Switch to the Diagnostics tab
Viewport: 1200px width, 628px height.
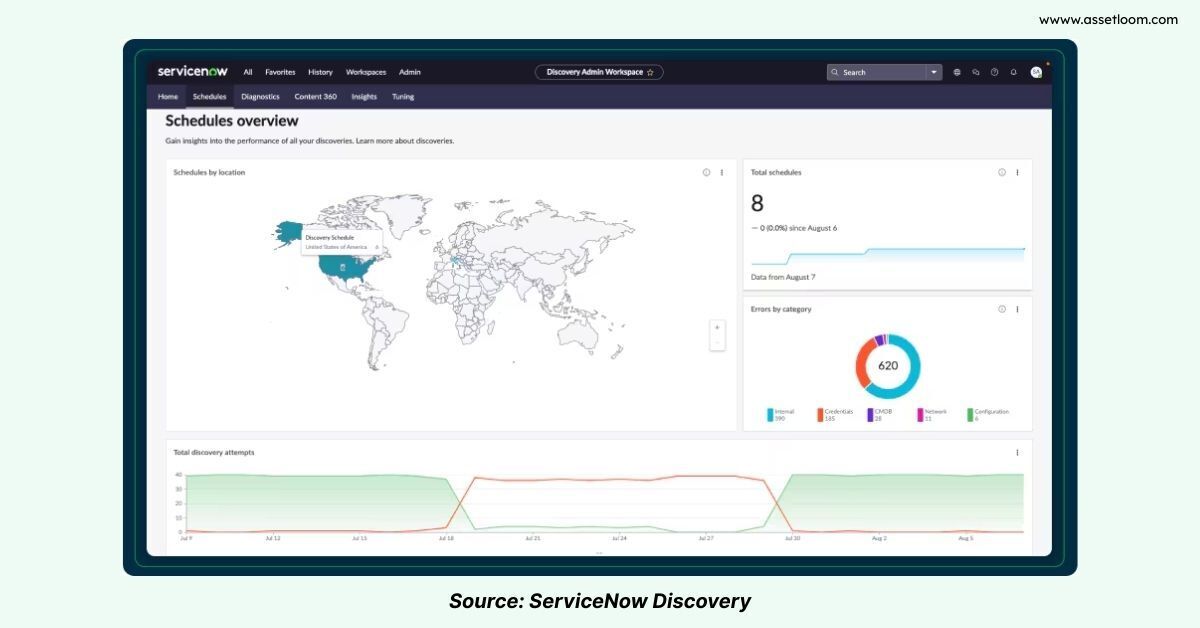click(260, 97)
